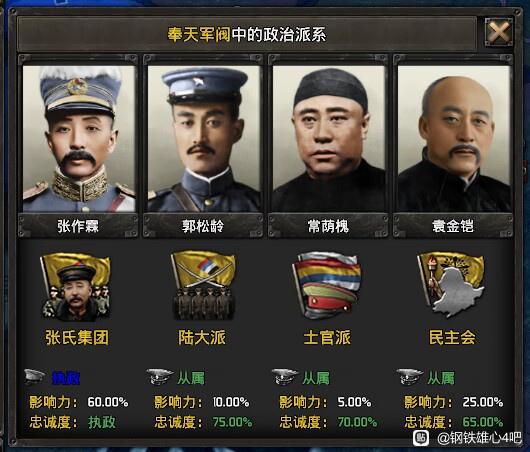The image size is (530, 452).
Task: Click the 张氏集团 faction flag emblem
Action: (x=76, y=288)
